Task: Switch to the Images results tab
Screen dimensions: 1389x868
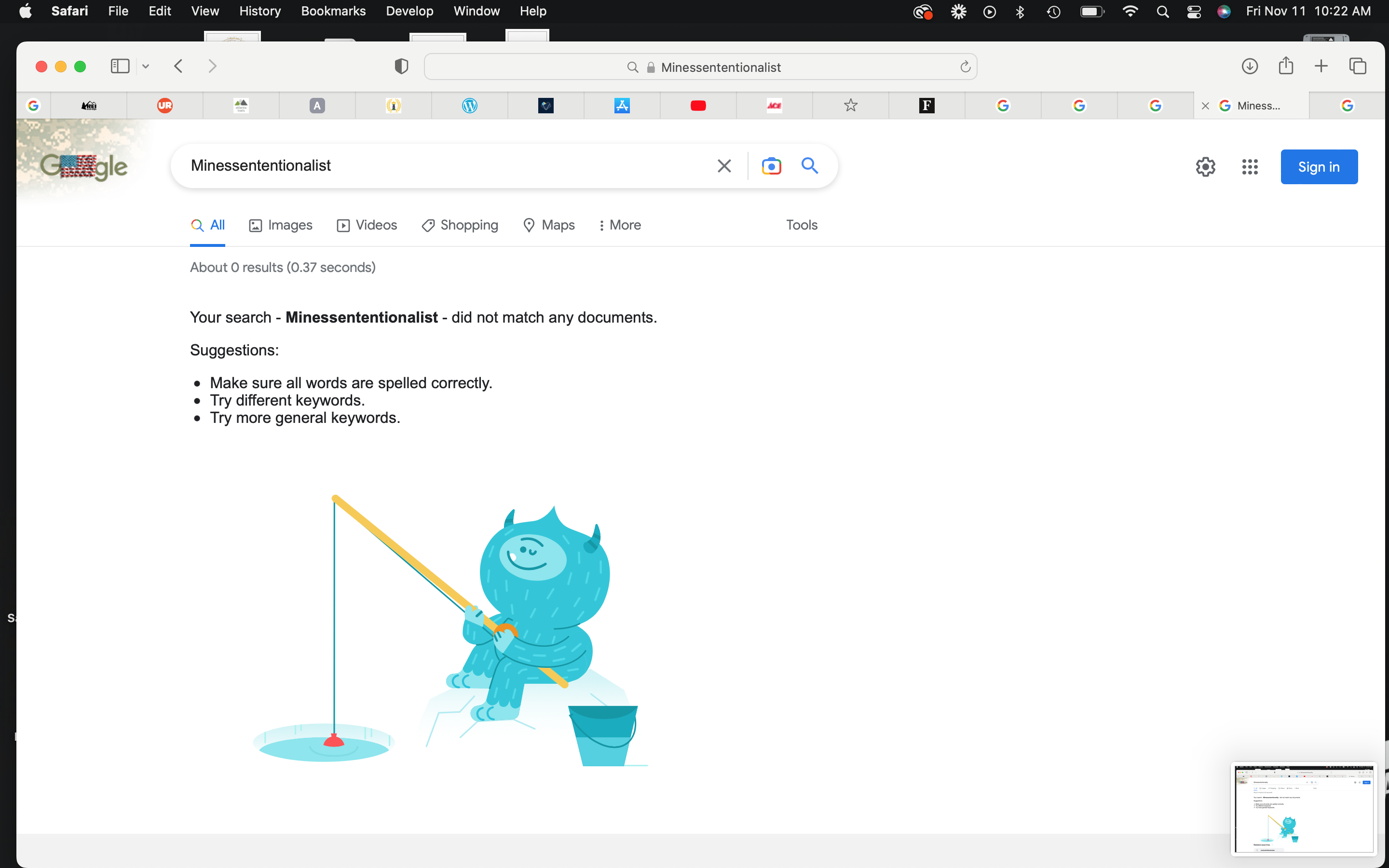Action: [281, 225]
